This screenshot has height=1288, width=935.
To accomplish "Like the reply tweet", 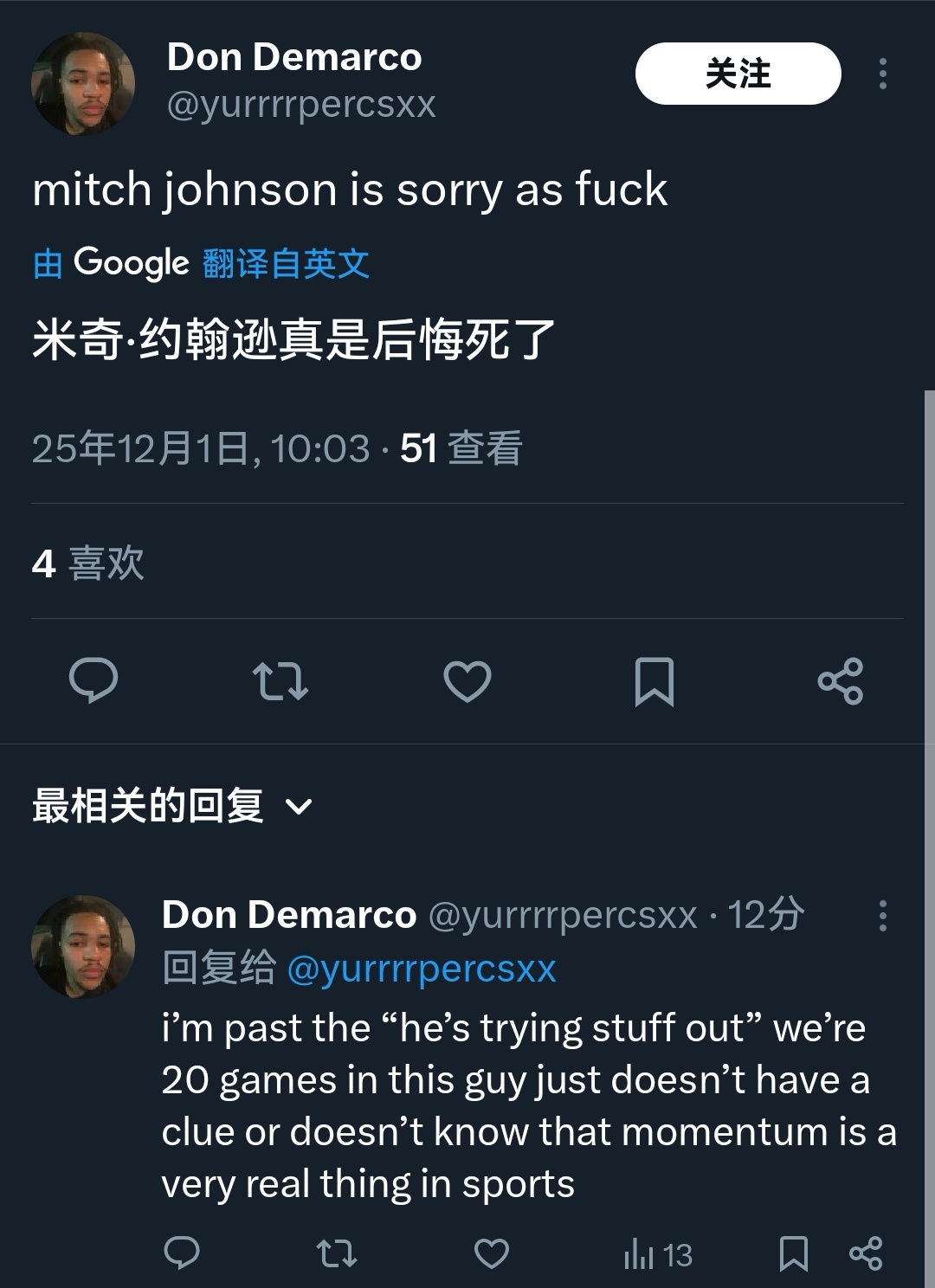I will tap(491, 1253).
